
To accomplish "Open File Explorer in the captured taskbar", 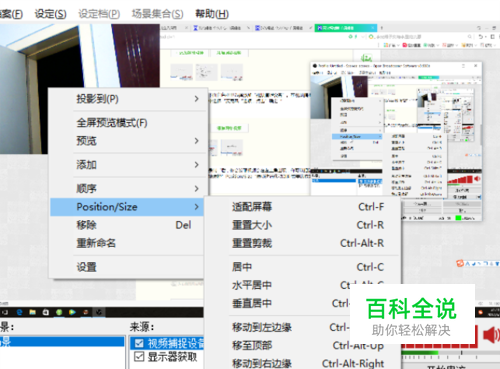I will pyautogui.click(x=32, y=312).
